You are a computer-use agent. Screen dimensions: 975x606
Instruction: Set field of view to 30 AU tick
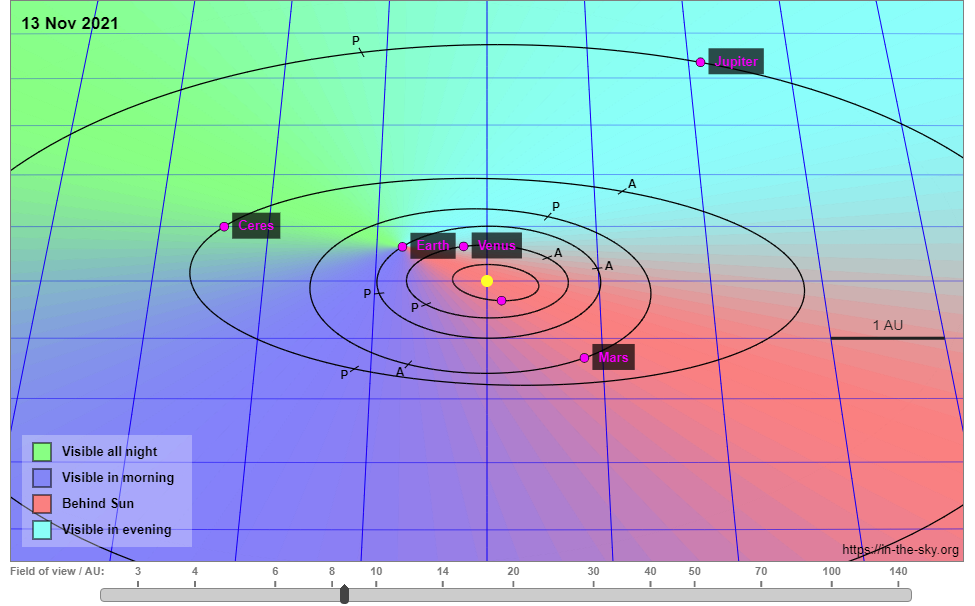(593, 576)
